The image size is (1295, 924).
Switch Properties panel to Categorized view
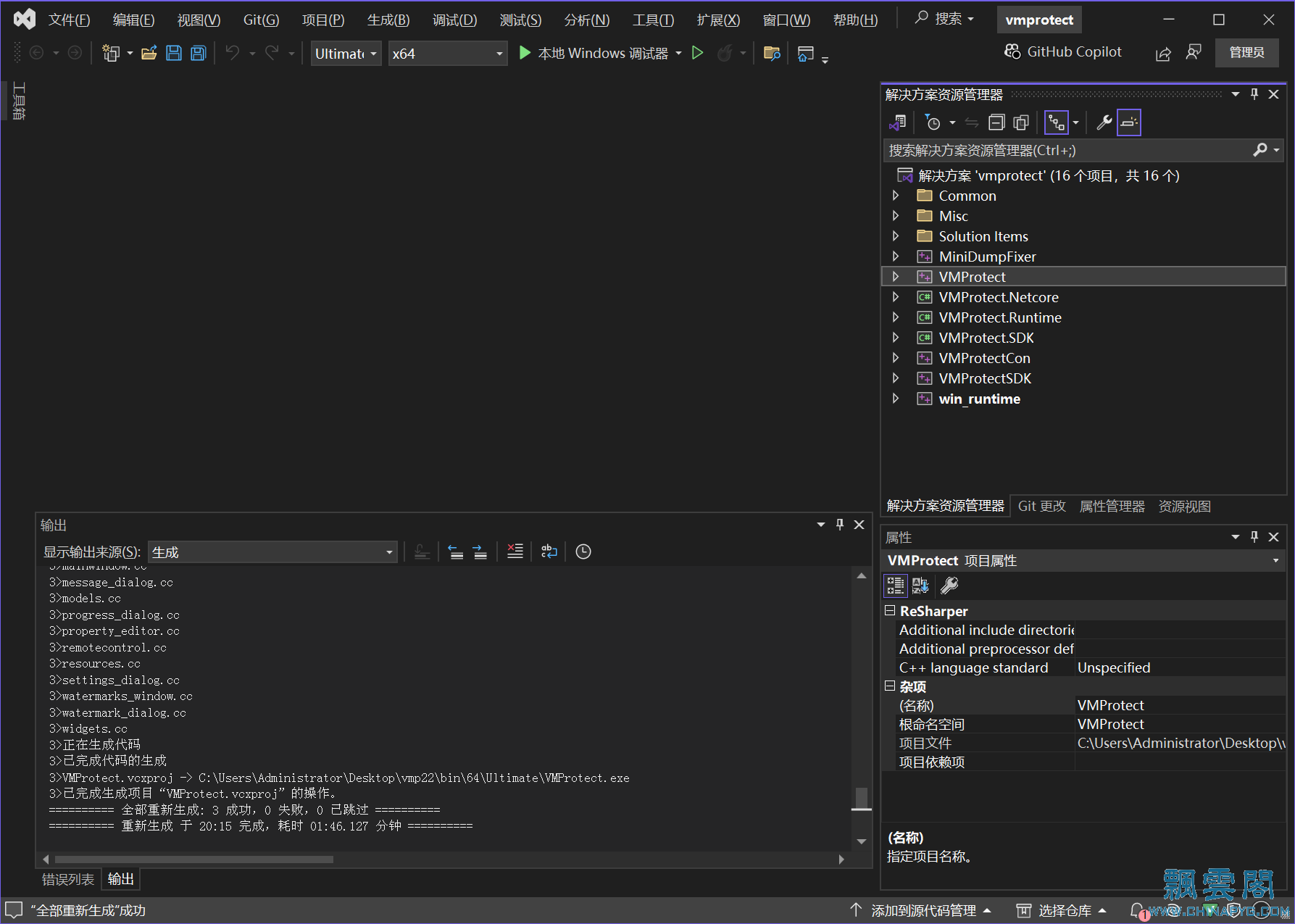(x=896, y=585)
